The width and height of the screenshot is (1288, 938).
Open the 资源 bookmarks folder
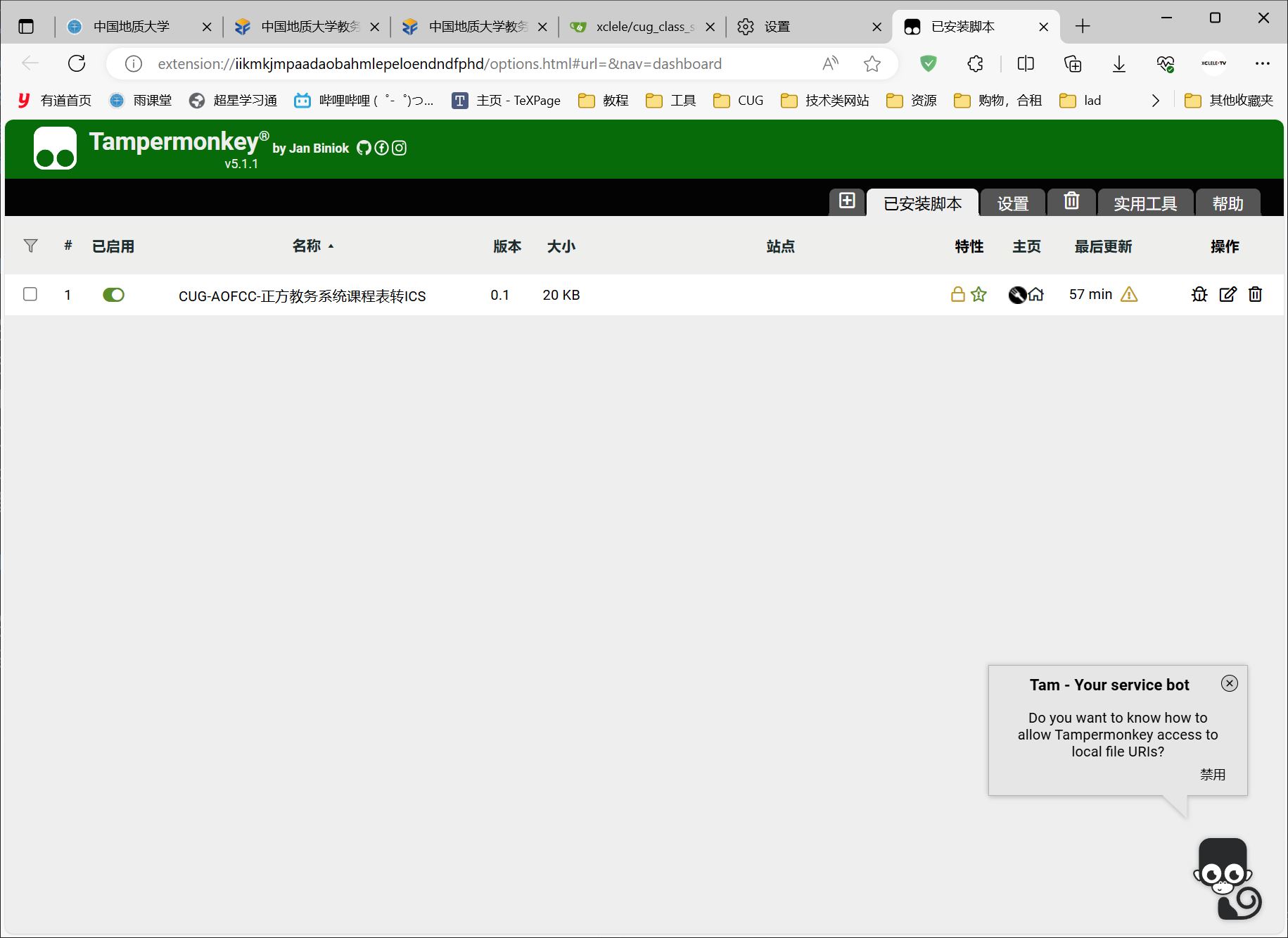click(912, 101)
